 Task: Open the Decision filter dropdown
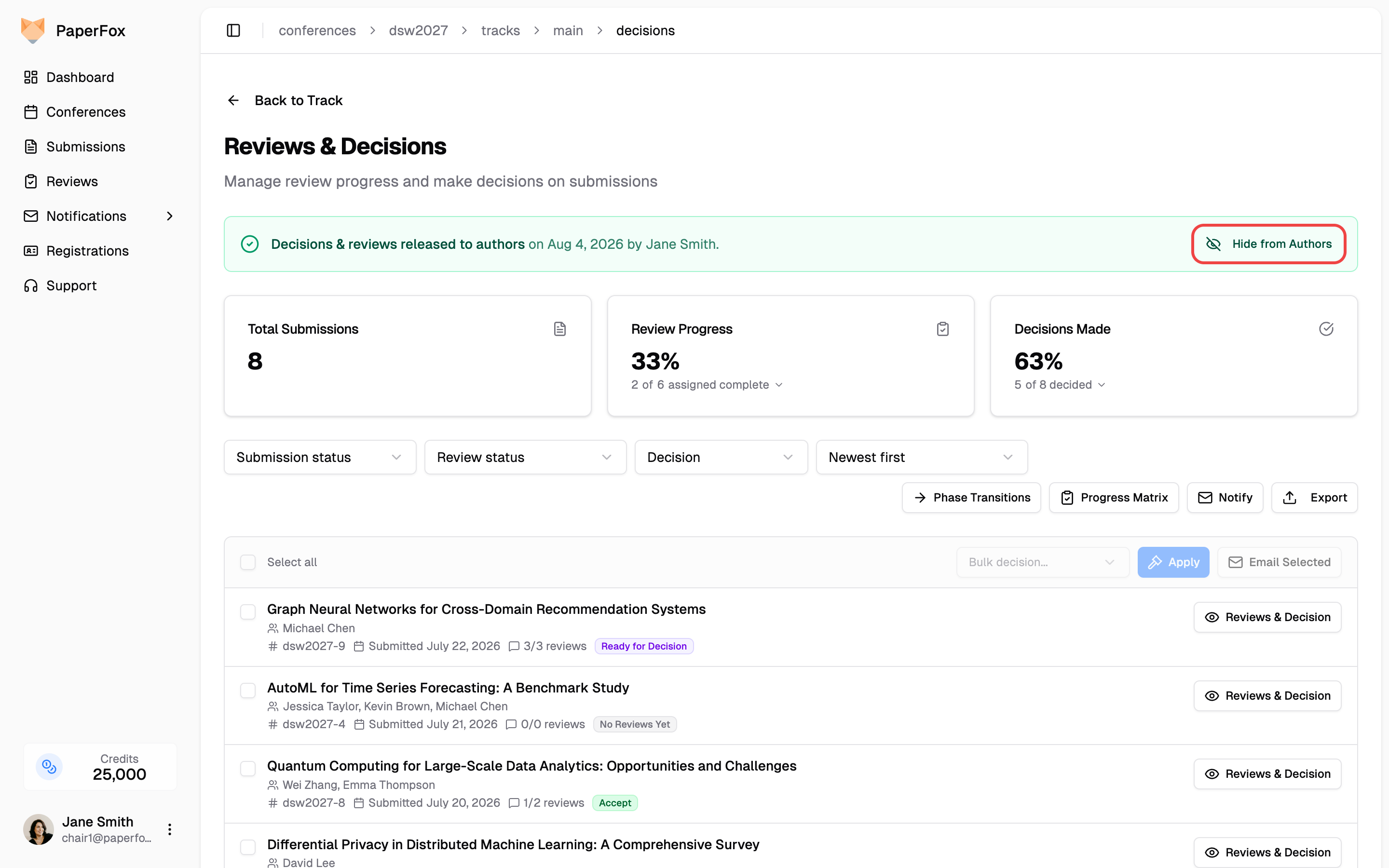(x=721, y=458)
